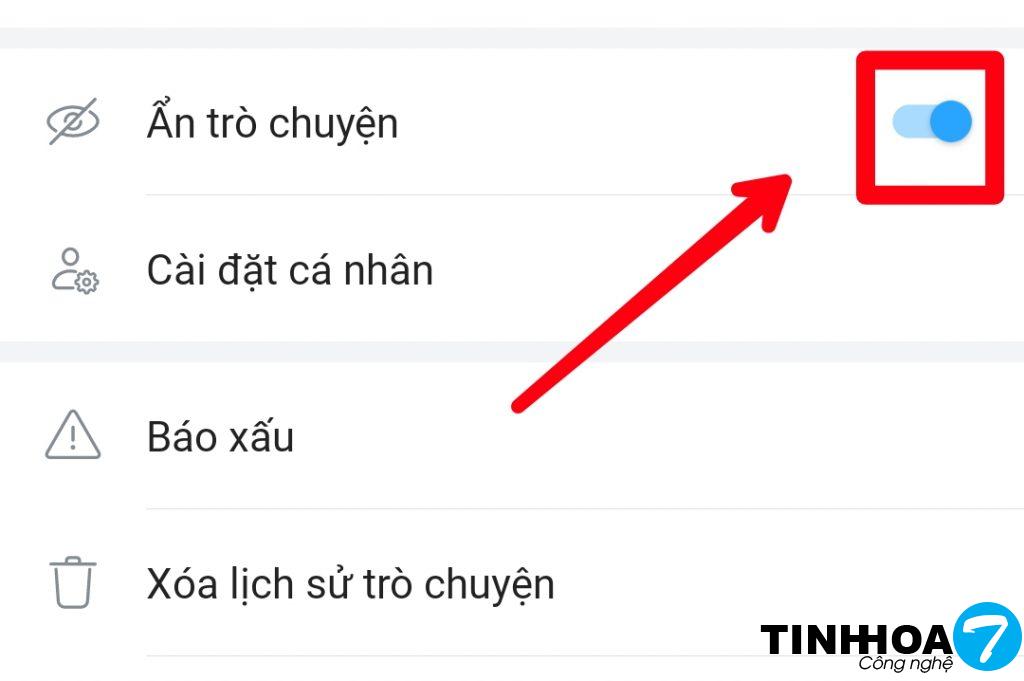Turn off the Ẩn trò chuyện switch
Viewport: 1024px width, 681px height.
pos(932,121)
